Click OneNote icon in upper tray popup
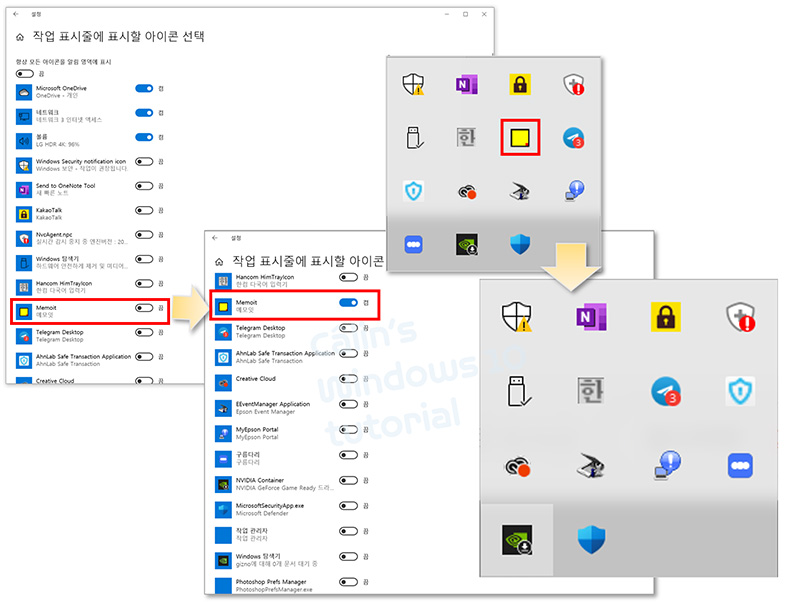The image size is (800, 611). (x=466, y=85)
